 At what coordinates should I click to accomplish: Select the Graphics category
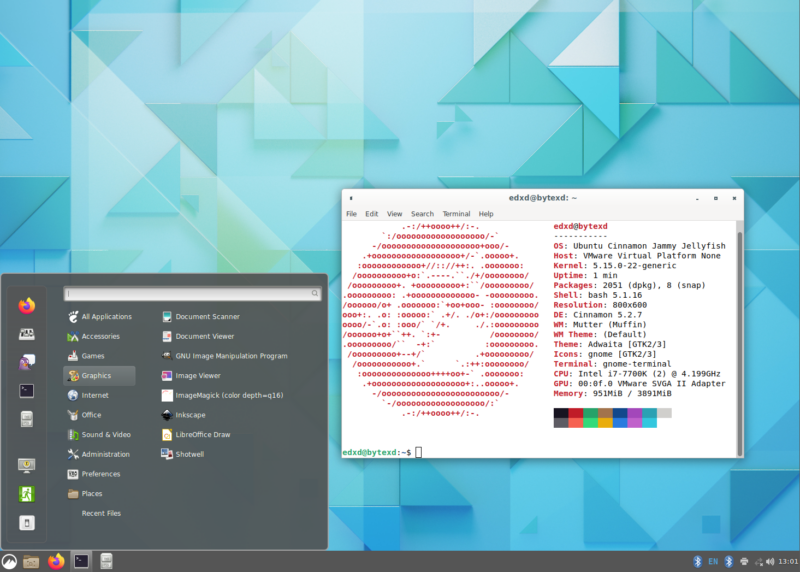click(99, 376)
